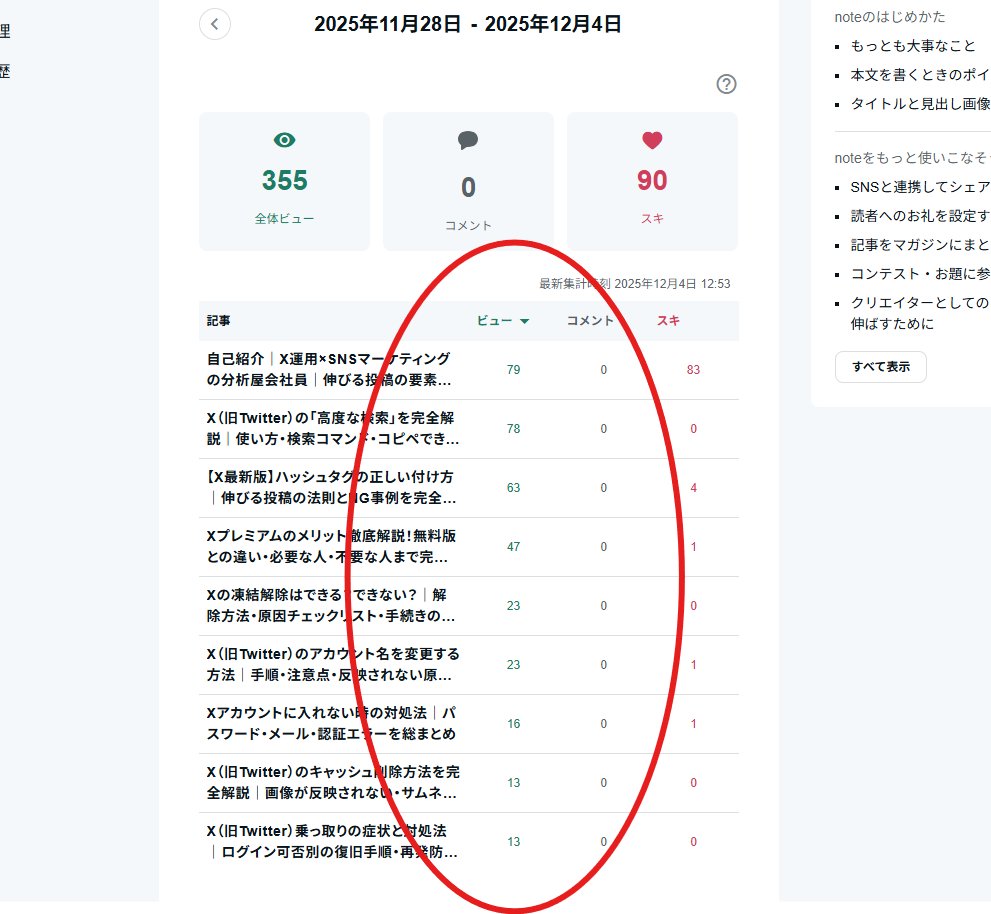Open the 自己紹介 X運用×SNSマーケティング article

tap(330, 369)
